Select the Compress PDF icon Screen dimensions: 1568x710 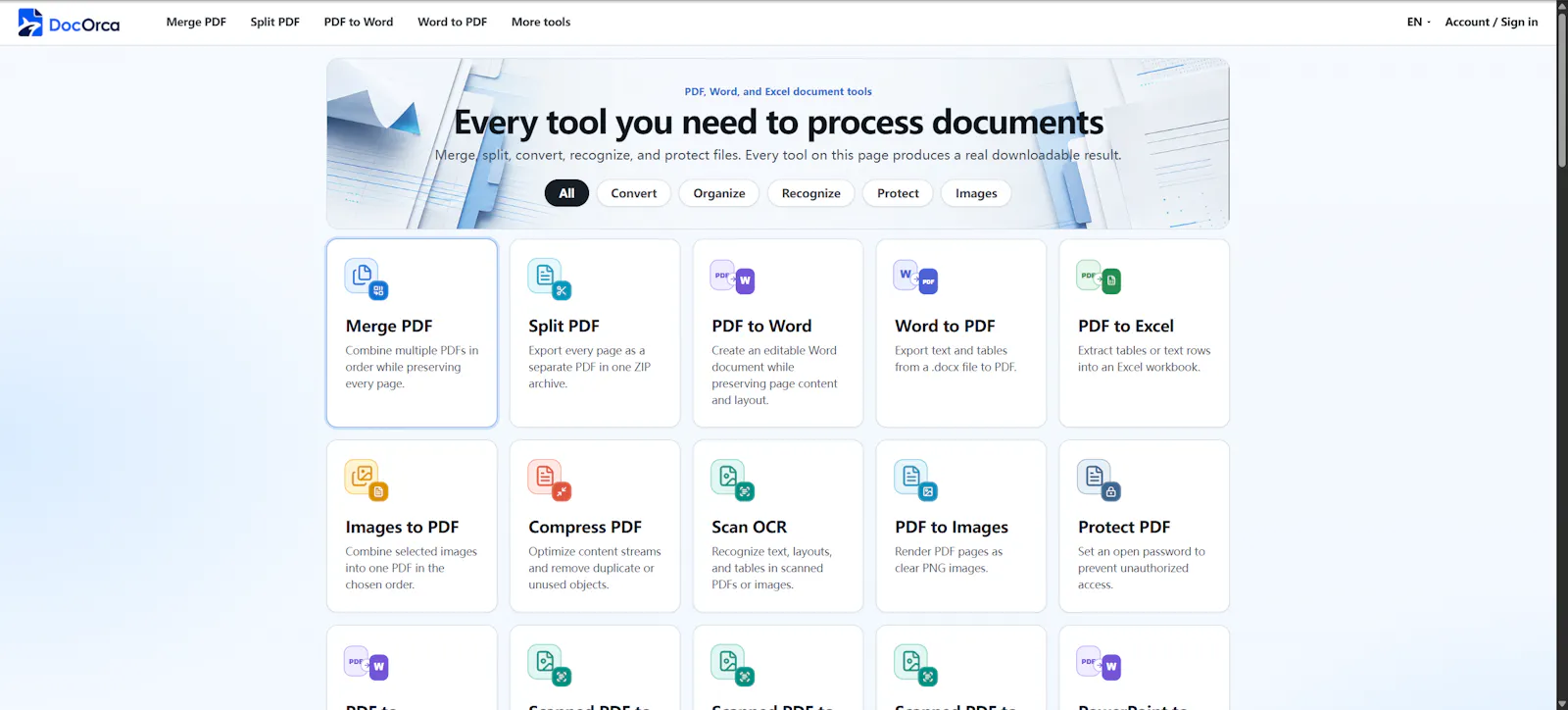550,481
